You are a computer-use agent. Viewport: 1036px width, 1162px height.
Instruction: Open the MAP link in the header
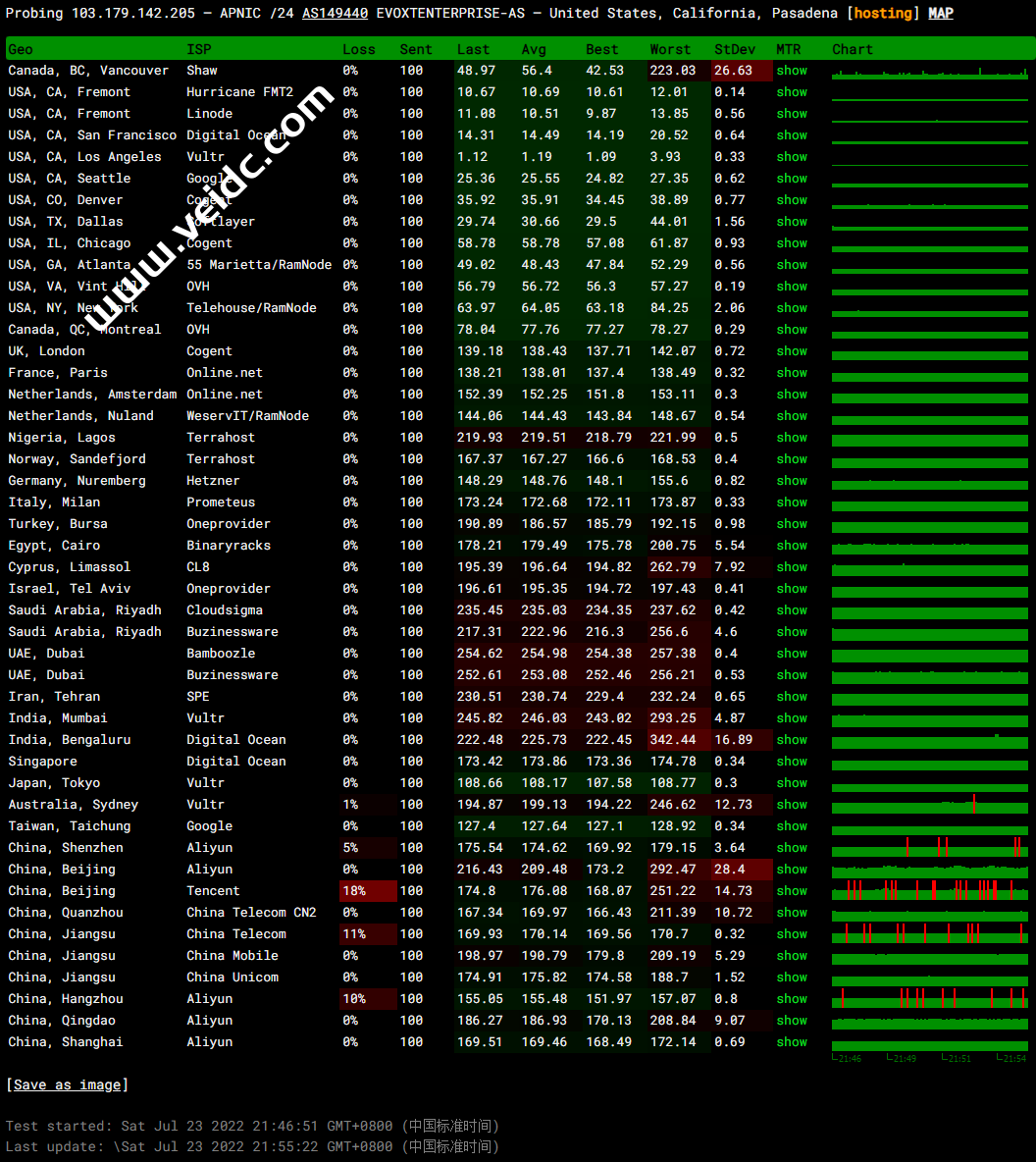tap(941, 14)
